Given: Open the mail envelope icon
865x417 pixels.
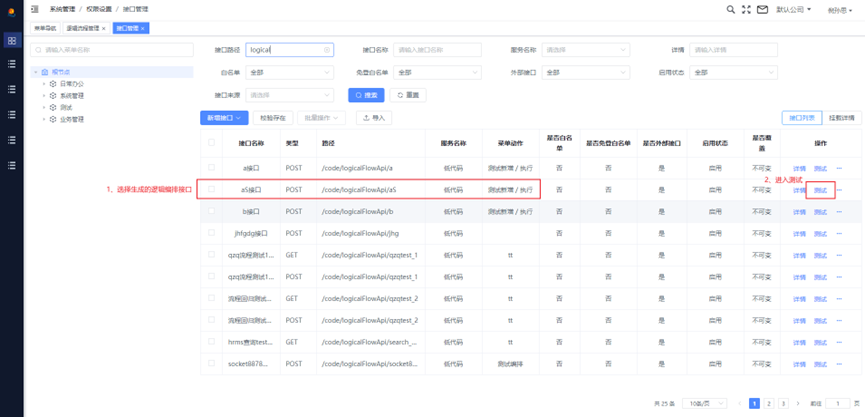Looking at the screenshot, I should click(x=762, y=9).
